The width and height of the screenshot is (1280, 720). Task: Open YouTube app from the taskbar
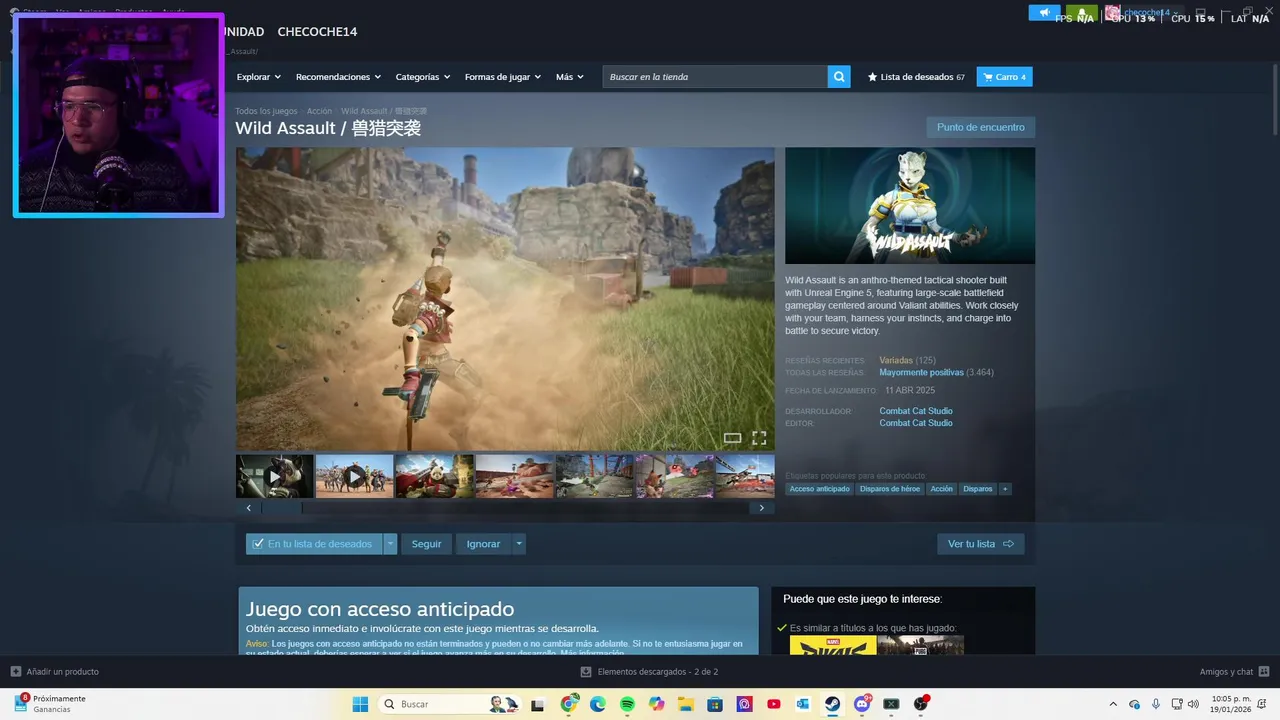click(x=774, y=704)
